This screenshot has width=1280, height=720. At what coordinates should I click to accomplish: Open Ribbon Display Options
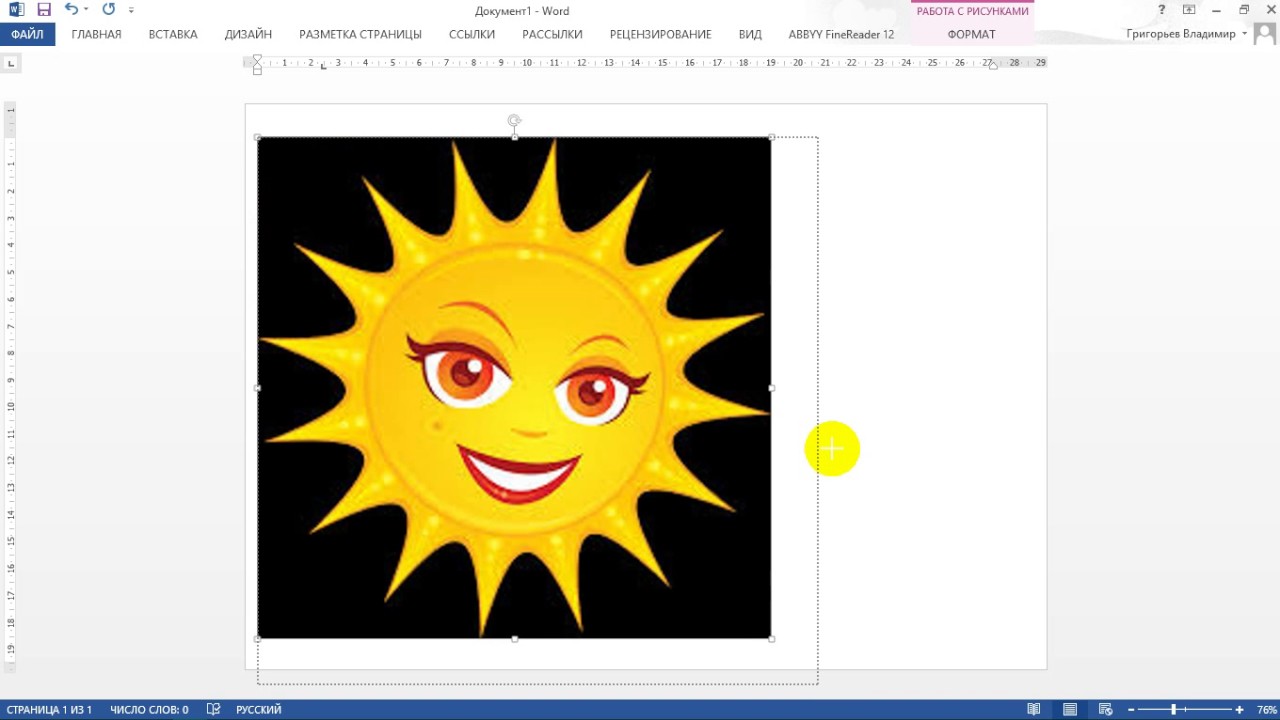coord(1188,10)
